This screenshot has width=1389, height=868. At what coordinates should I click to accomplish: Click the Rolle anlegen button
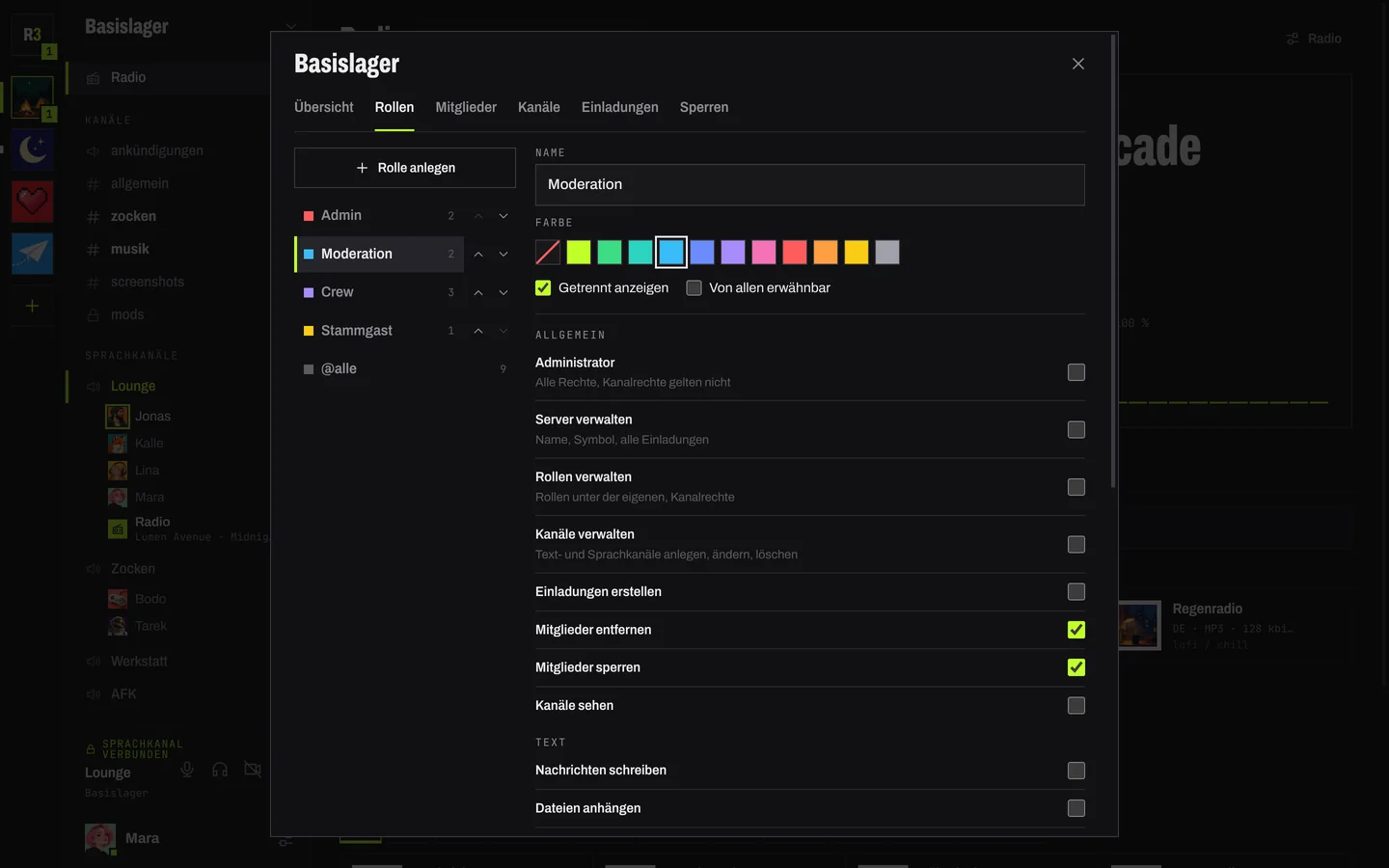coord(405,168)
